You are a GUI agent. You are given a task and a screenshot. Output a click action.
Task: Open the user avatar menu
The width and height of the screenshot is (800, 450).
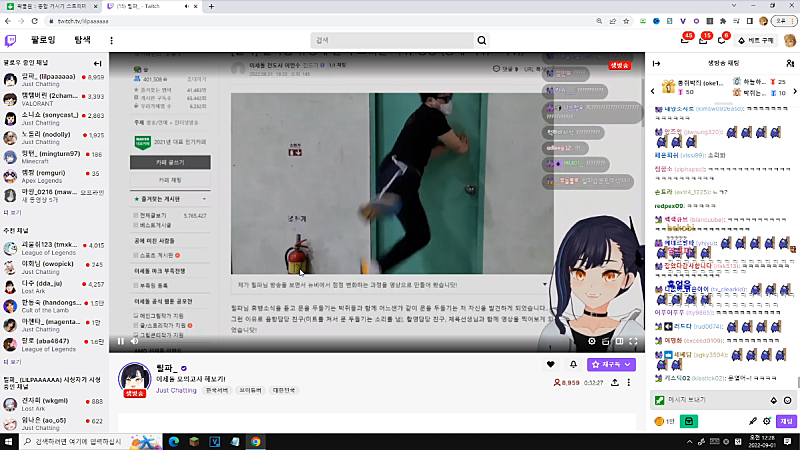coord(789,40)
